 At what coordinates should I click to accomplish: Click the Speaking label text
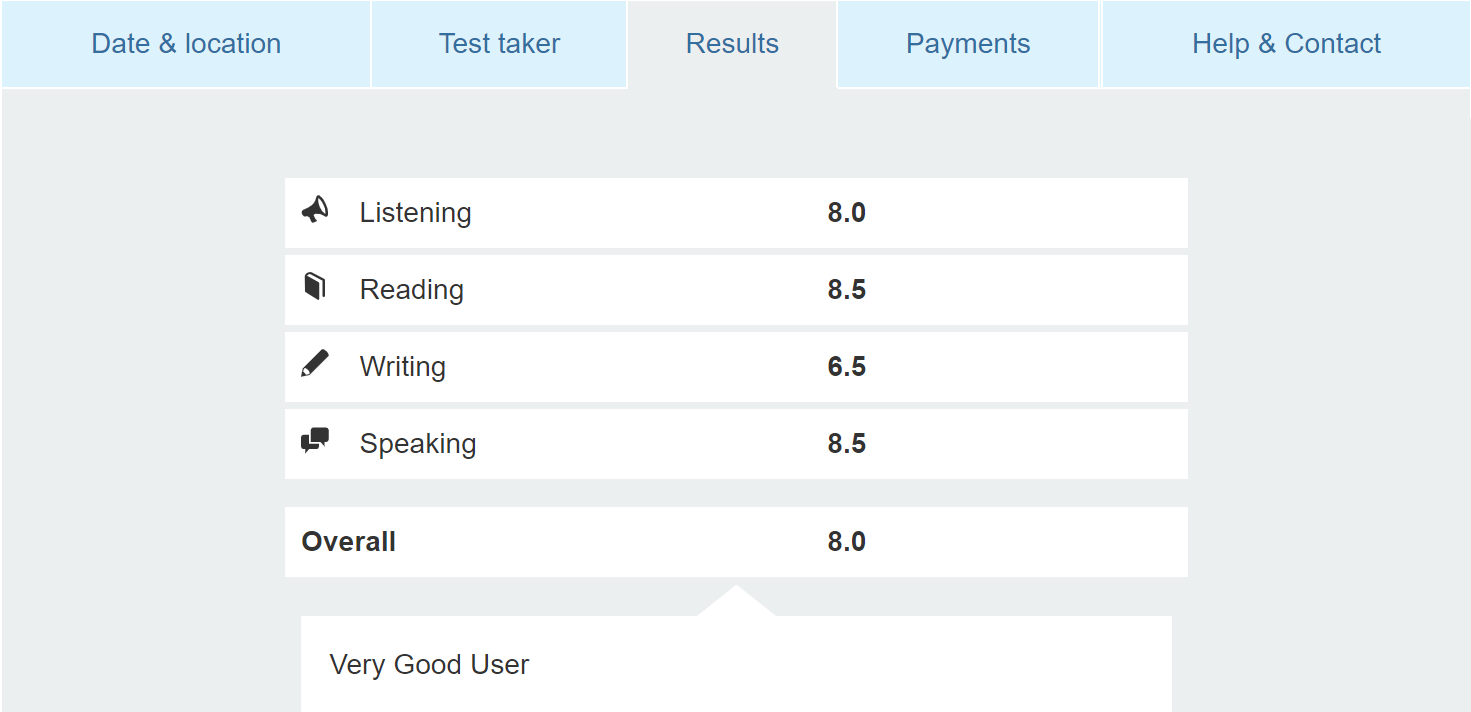tap(417, 444)
